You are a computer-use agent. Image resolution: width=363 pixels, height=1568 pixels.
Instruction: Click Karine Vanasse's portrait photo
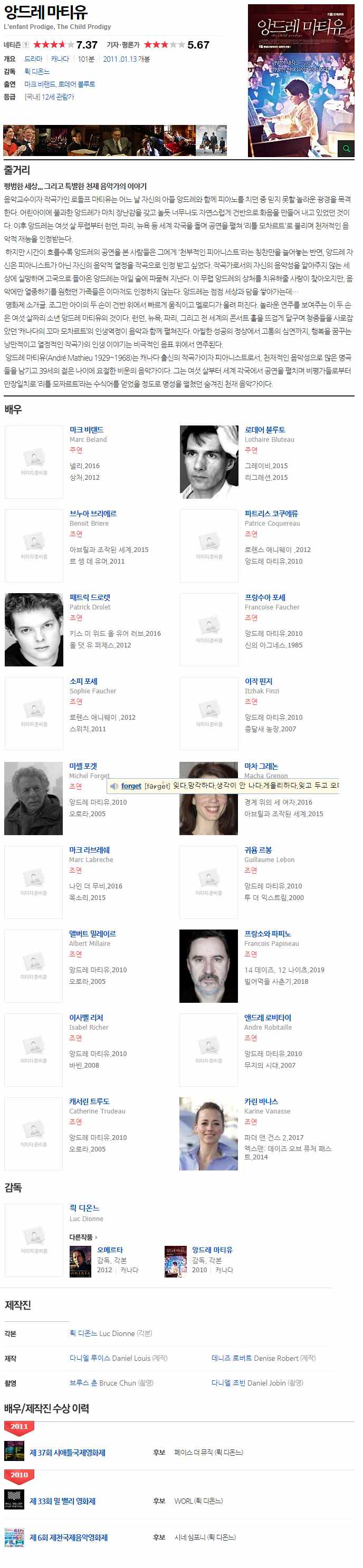pos(208,1134)
